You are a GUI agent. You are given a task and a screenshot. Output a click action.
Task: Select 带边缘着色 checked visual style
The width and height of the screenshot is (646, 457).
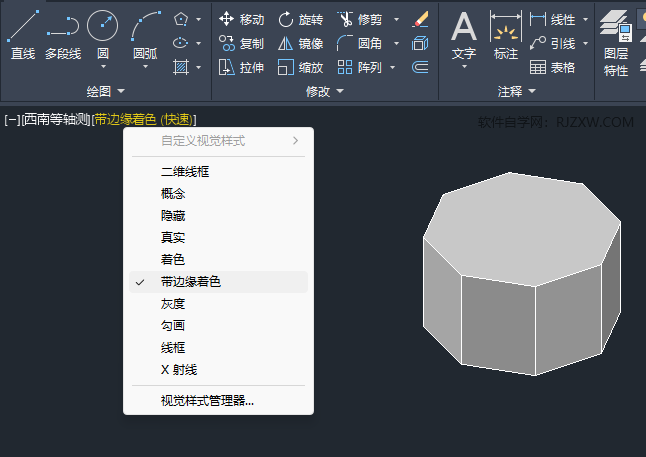pos(190,282)
